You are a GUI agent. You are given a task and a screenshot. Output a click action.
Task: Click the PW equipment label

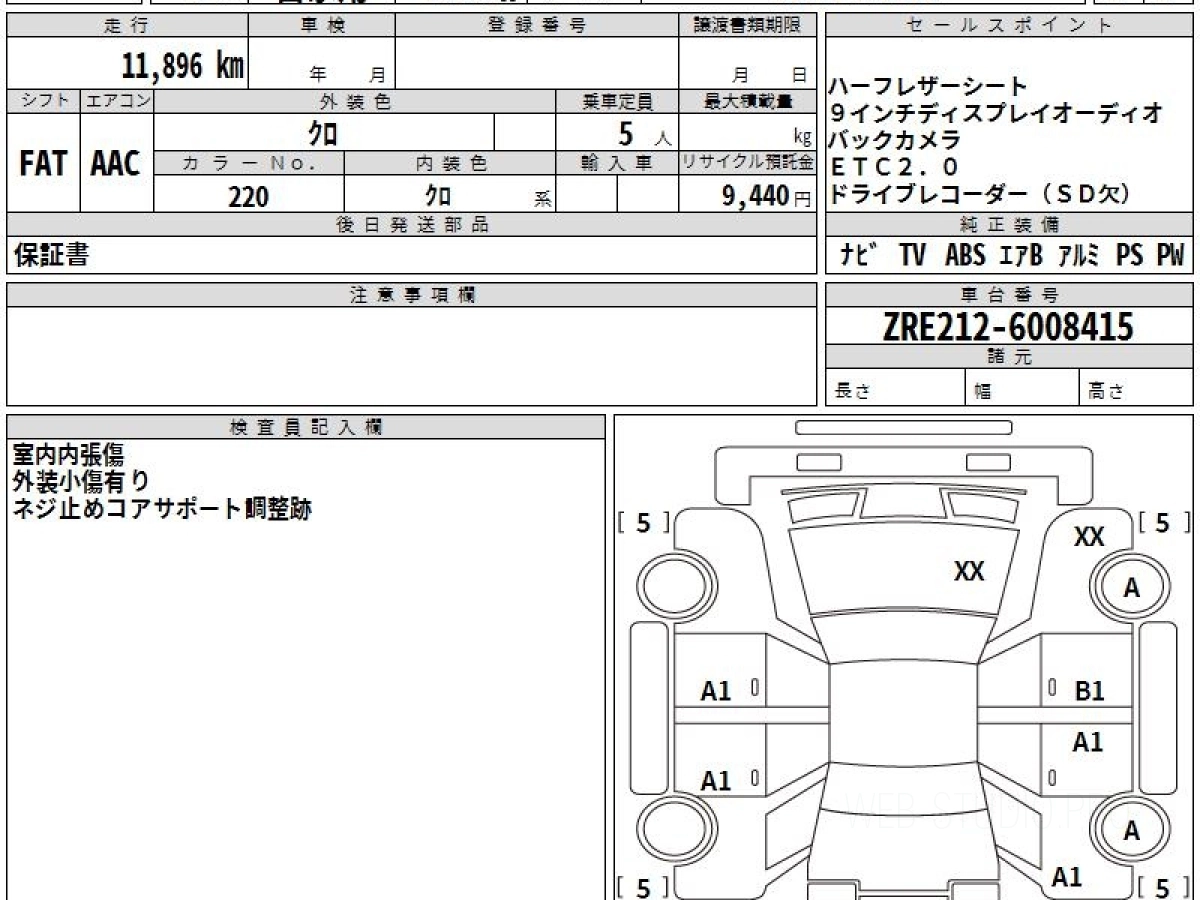point(1170,256)
